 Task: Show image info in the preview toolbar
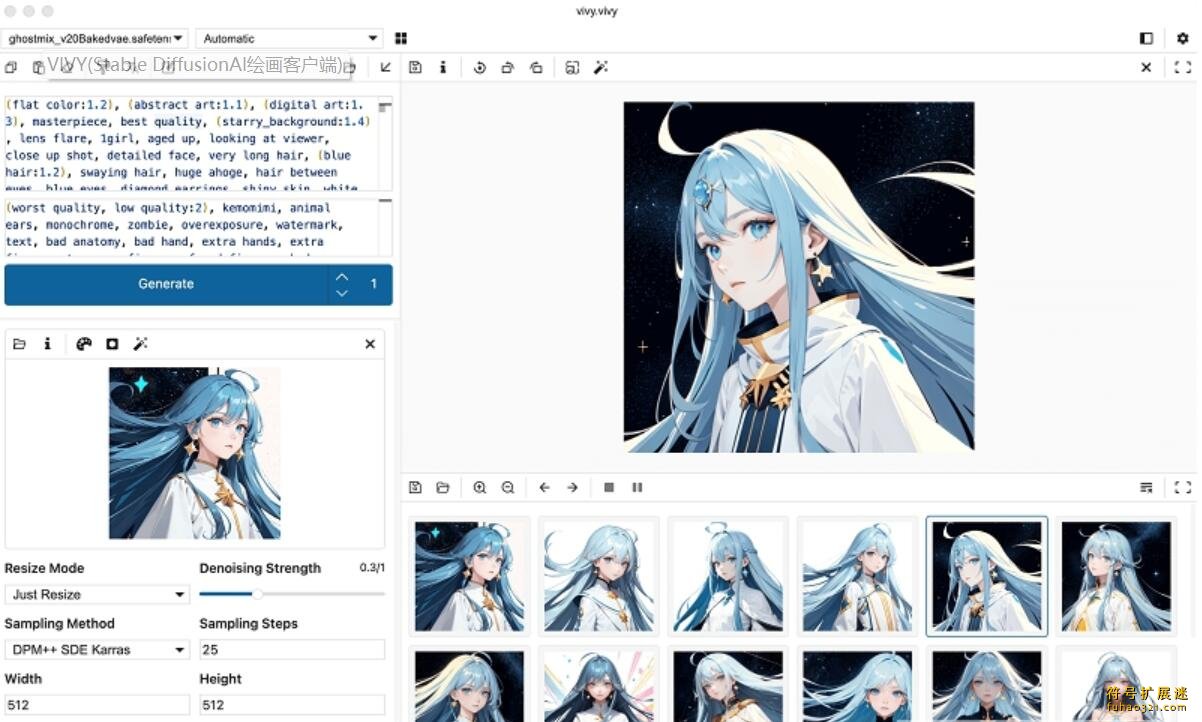(x=443, y=67)
